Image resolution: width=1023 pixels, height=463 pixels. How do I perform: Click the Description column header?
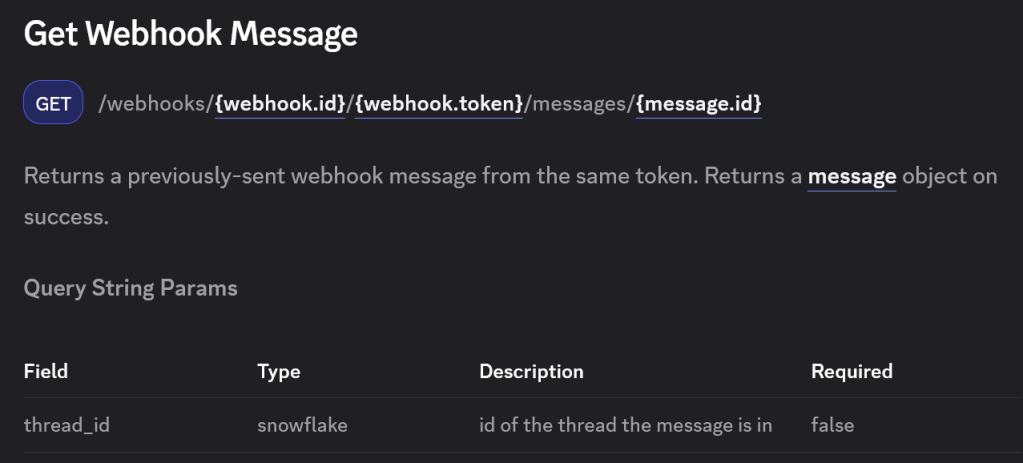pyautogui.click(x=531, y=371)
